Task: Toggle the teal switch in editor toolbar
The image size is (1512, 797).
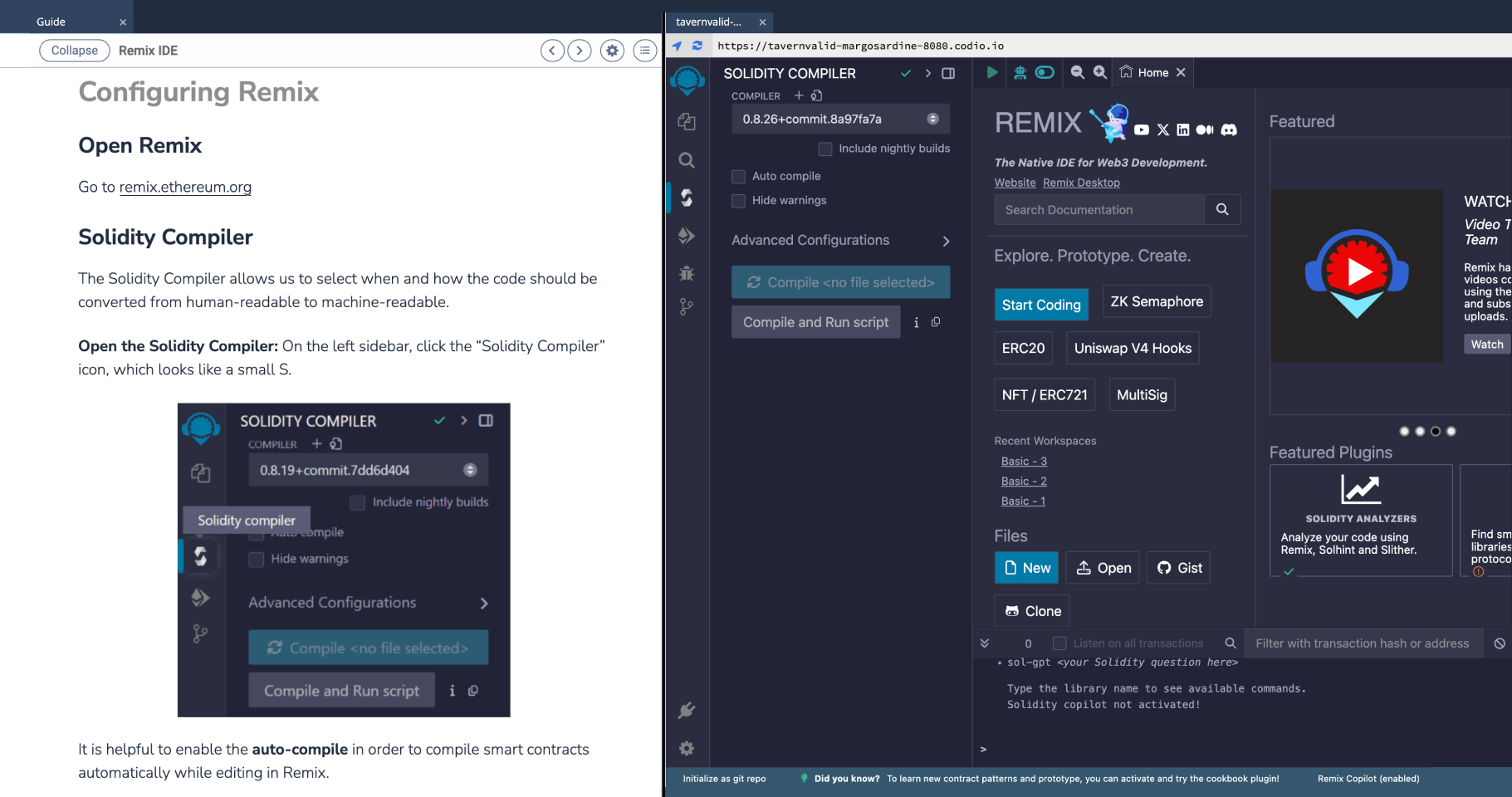Action: tap(1045, 72)
